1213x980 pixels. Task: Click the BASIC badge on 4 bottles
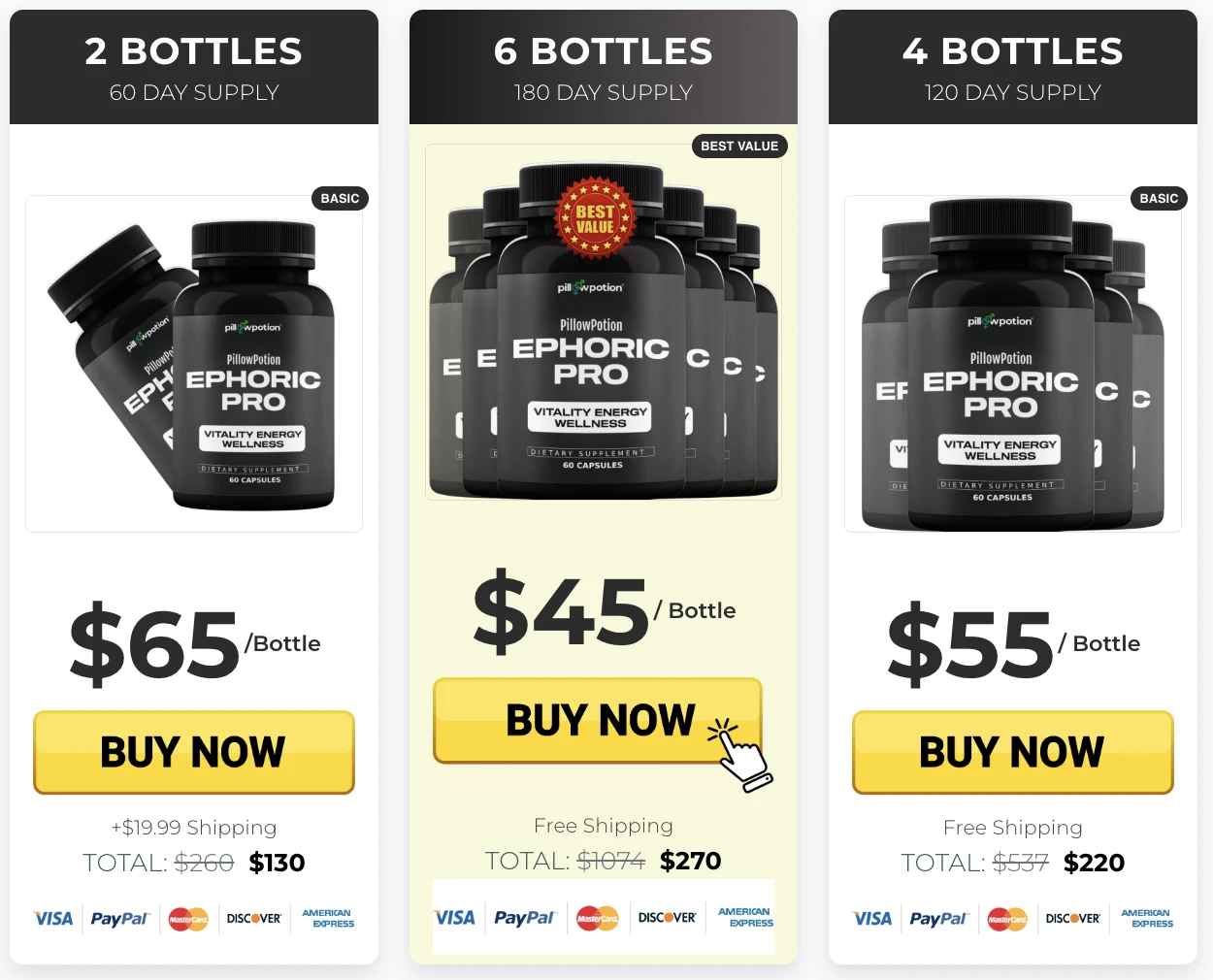[x=1159, y=199]
